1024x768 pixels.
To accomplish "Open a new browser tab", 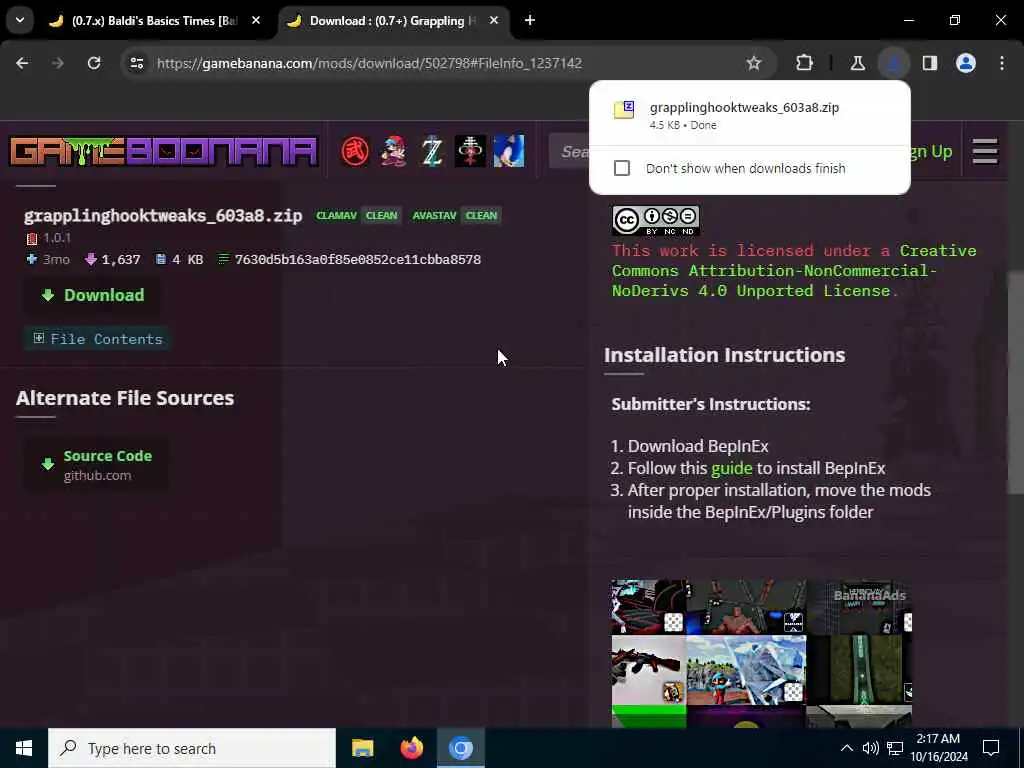I will [530, 20].
